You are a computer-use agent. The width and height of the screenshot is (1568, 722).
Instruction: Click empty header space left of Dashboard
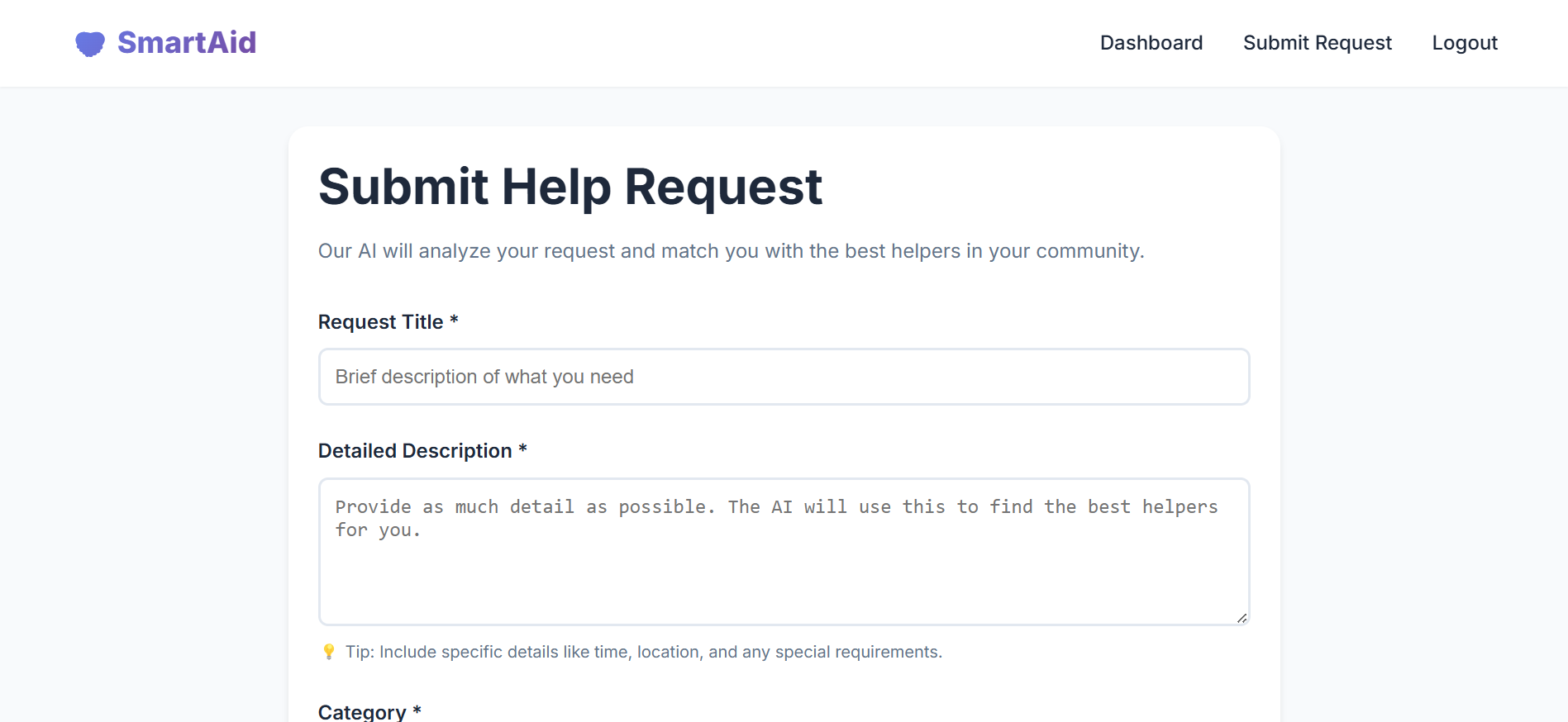click(661, 43)
